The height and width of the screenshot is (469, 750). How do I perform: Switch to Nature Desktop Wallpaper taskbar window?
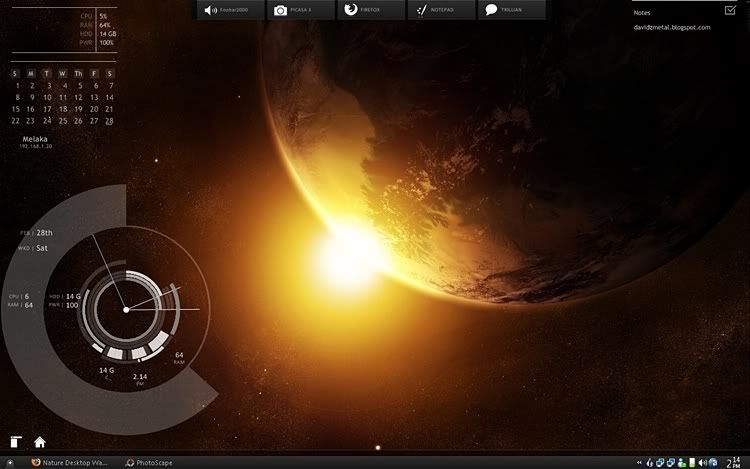click(73, 462)
